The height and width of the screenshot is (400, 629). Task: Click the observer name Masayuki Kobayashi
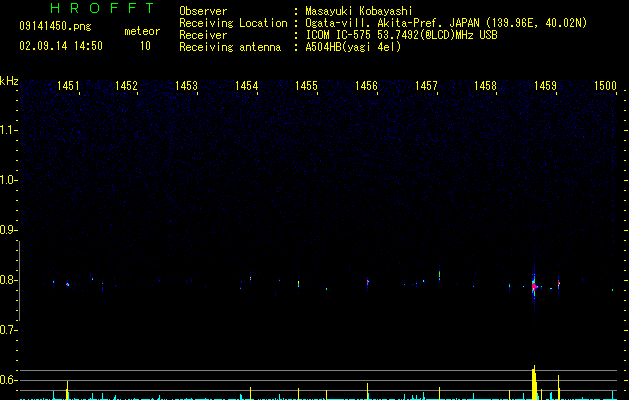[x=359, y=11]
